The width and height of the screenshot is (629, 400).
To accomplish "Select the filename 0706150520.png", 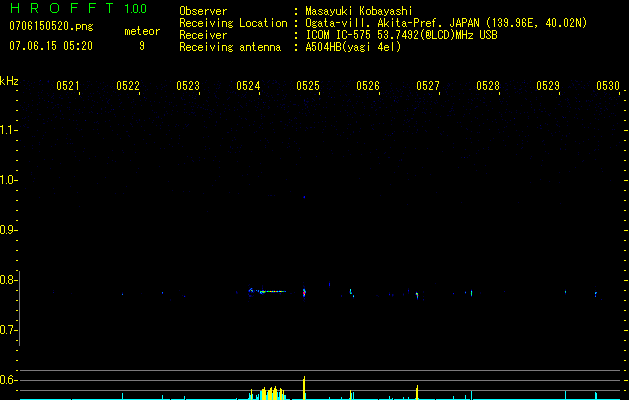I will 51,26.
